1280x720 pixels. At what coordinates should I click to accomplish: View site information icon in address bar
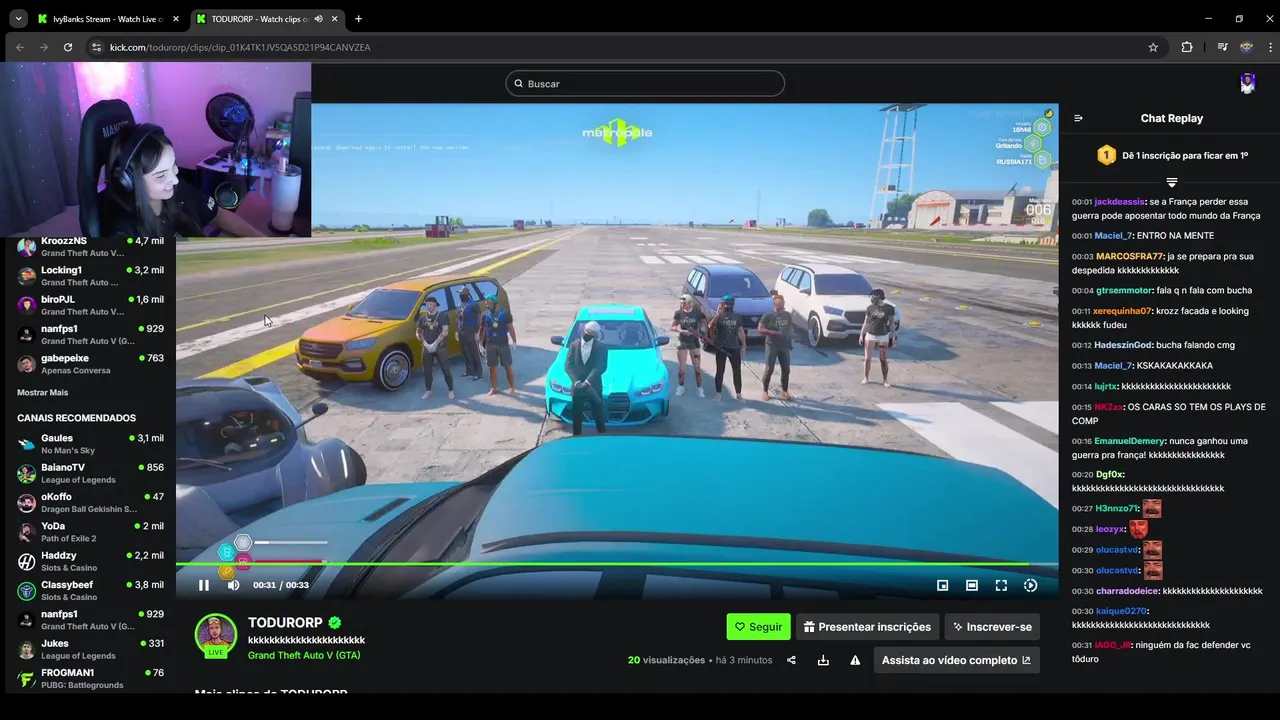(x=96, y=47)
